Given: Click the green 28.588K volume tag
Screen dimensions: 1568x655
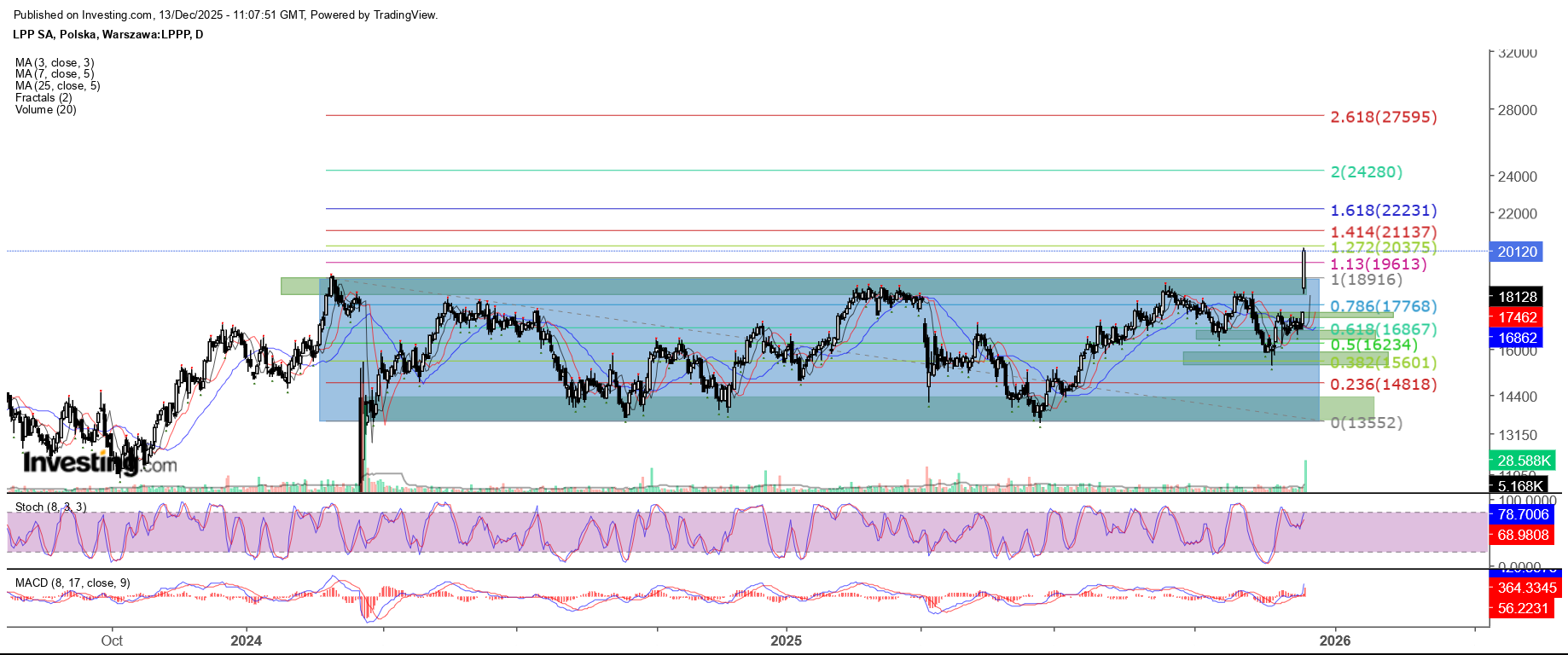Looking at the screenshot, I should pyautogui.click(x=1522, y=461).
